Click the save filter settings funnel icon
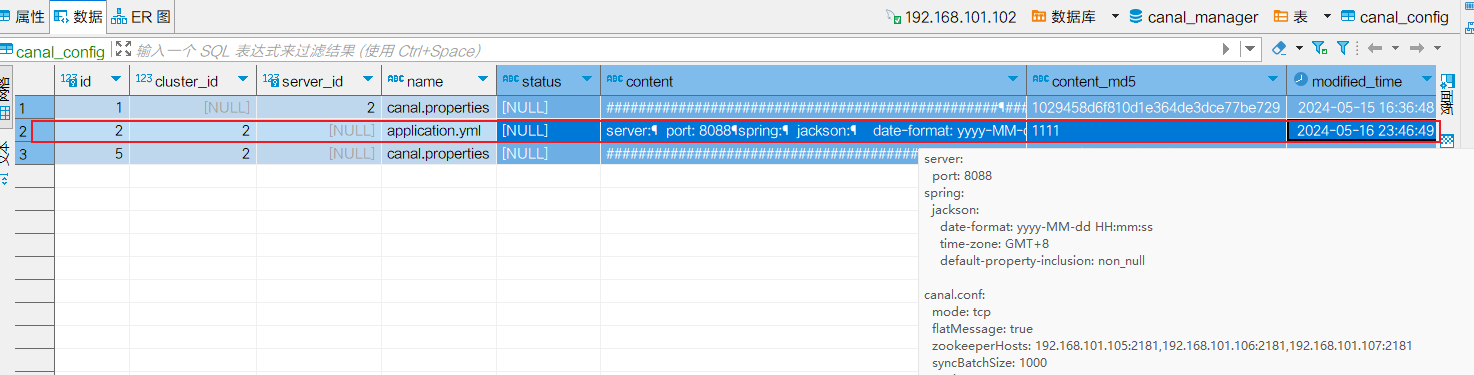This screenshot has height=375, width=1474. point(1319,48)
